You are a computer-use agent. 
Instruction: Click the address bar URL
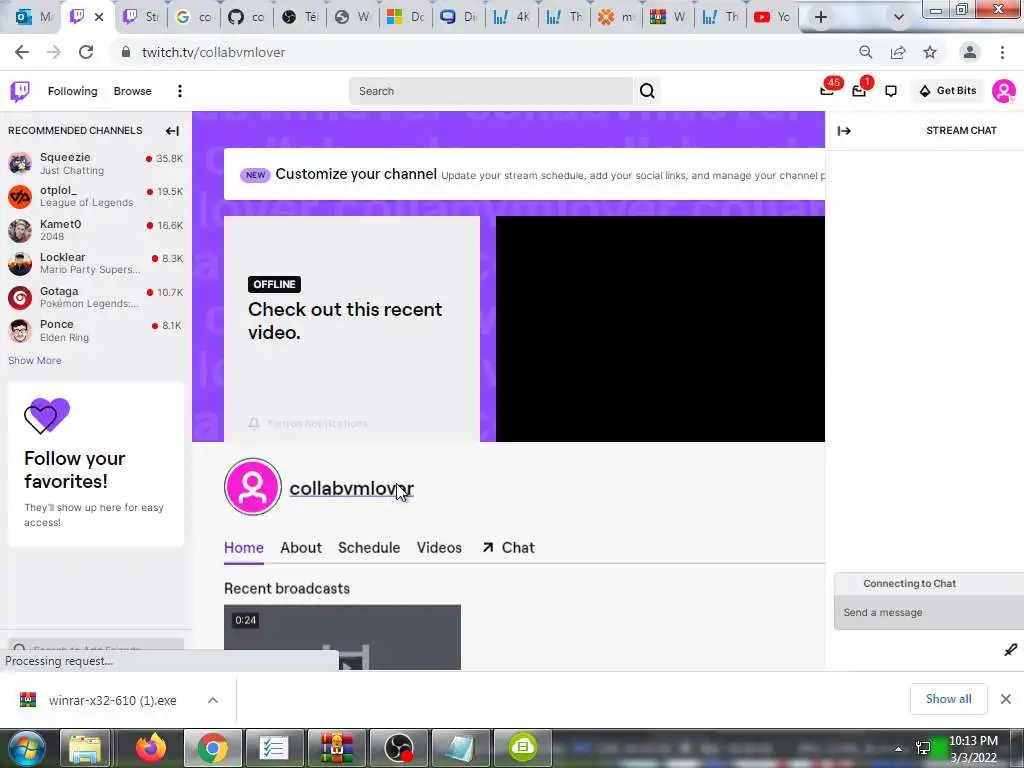[214, 52]
